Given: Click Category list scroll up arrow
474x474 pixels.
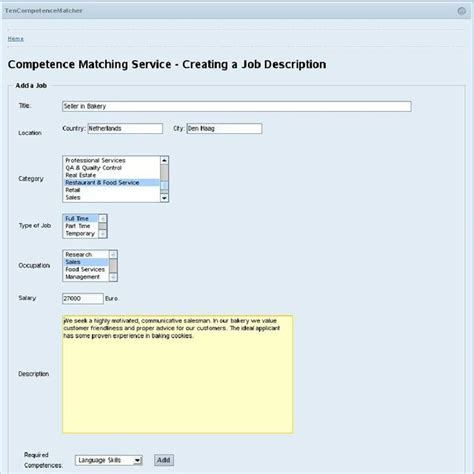Looking at the screenshot, I should [x=164, y=160].
